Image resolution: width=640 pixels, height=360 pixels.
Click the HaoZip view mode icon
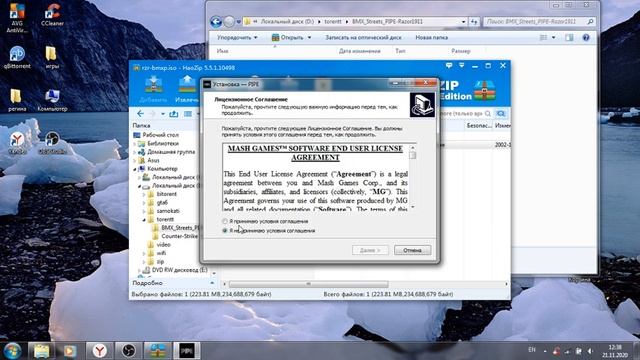coord(188,113)
